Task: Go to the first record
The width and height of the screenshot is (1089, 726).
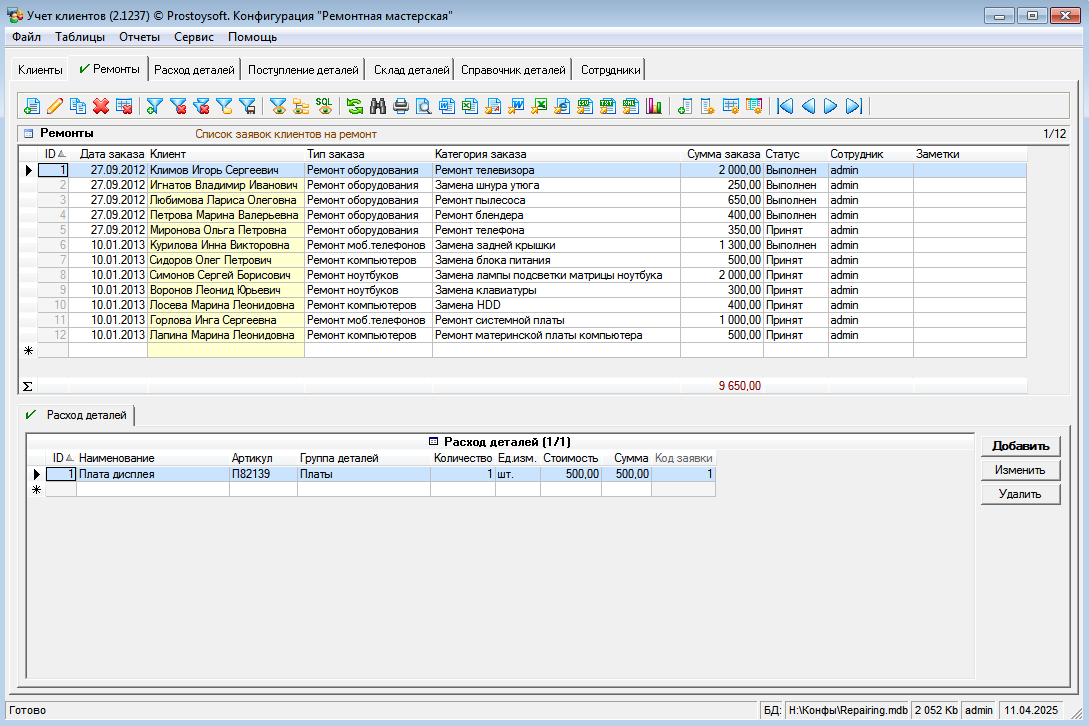Action: click(x=785, y=106)
